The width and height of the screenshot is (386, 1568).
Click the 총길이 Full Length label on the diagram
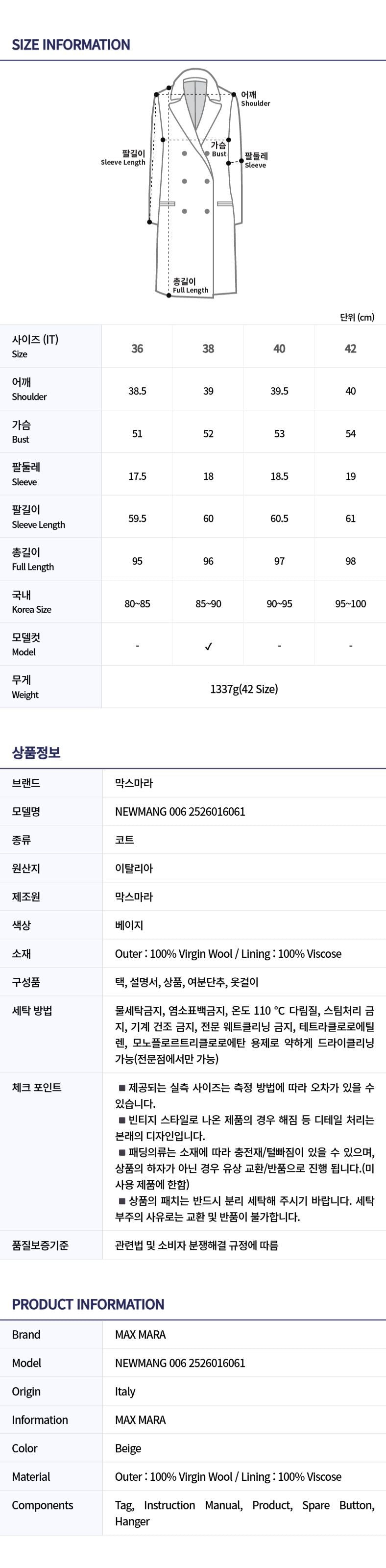tap(190, 285)
